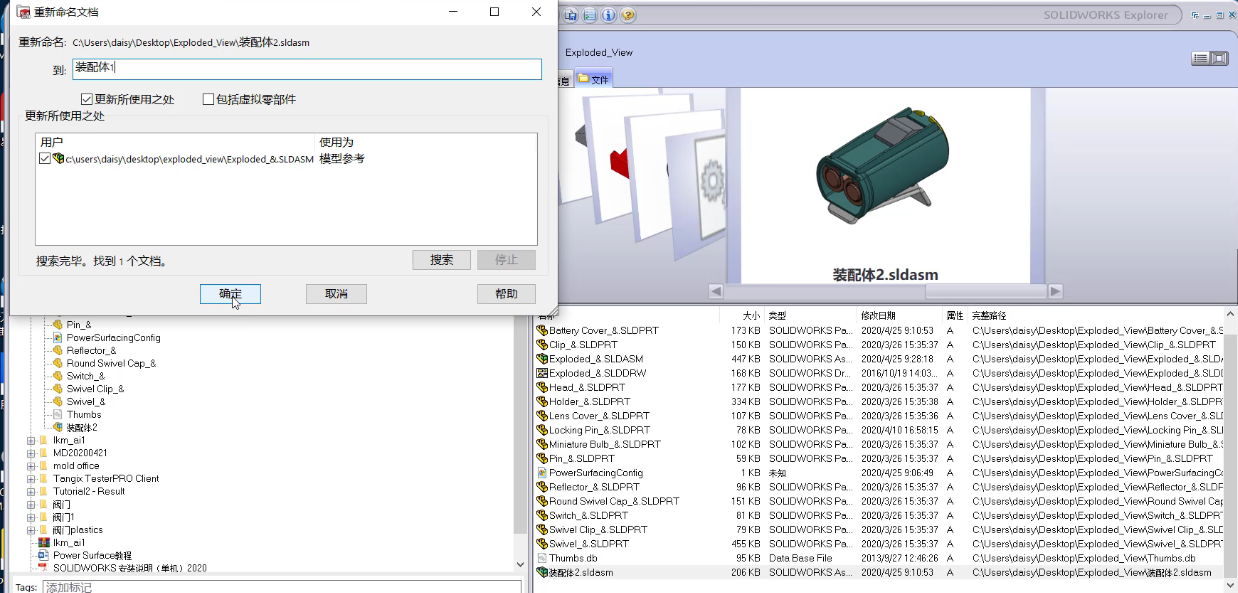1238x593 pixels.
Task: Select the 文件 tab
Action: point(593,79)
